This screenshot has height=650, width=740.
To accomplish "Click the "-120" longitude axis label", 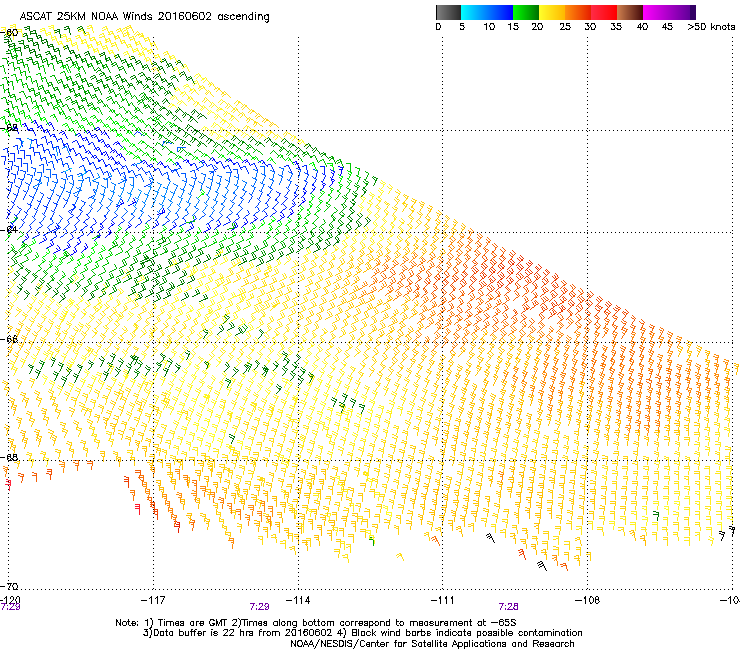I will click(10, 599).
